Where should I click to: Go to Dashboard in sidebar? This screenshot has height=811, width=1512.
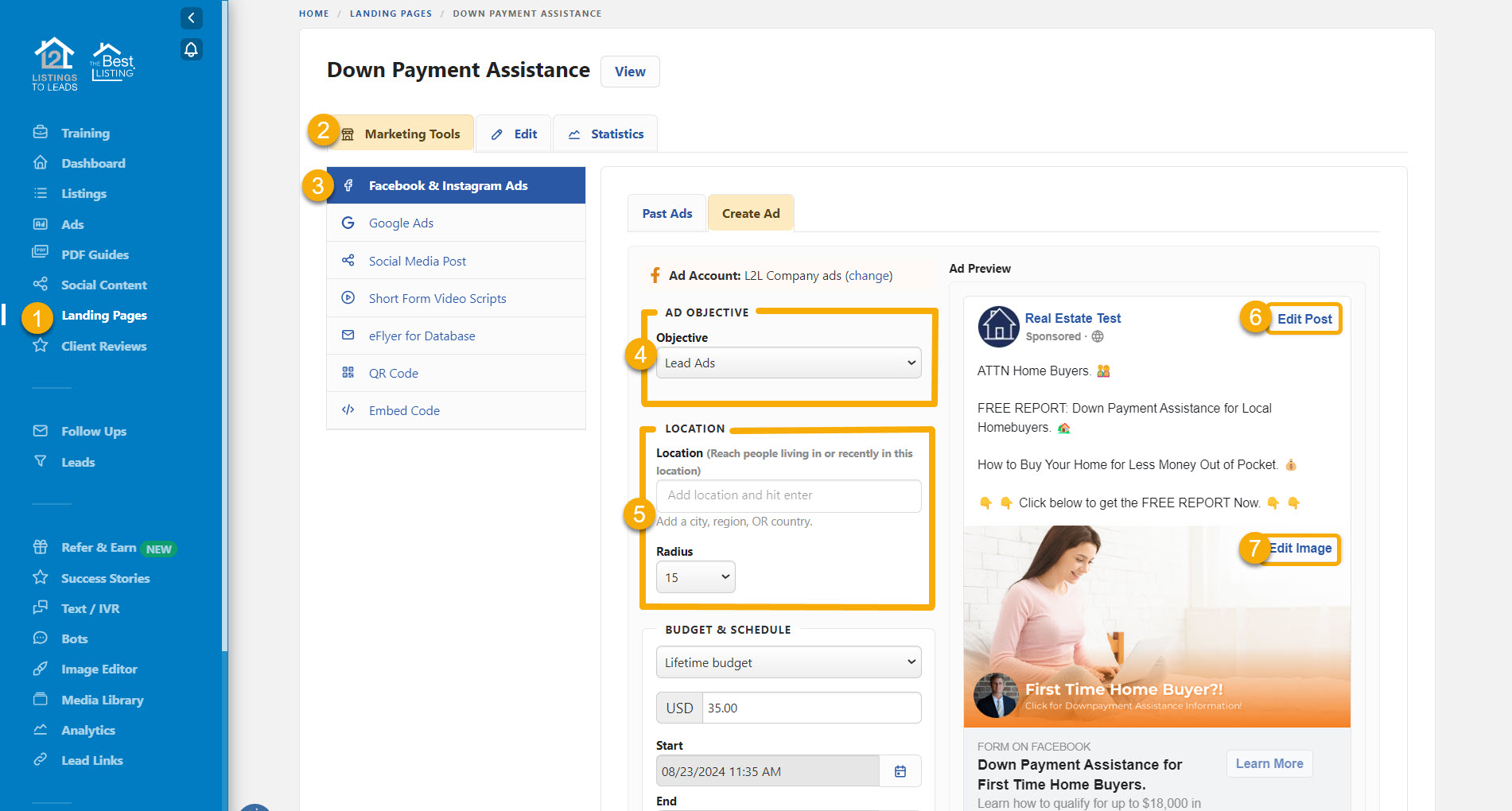click(93, 163)
